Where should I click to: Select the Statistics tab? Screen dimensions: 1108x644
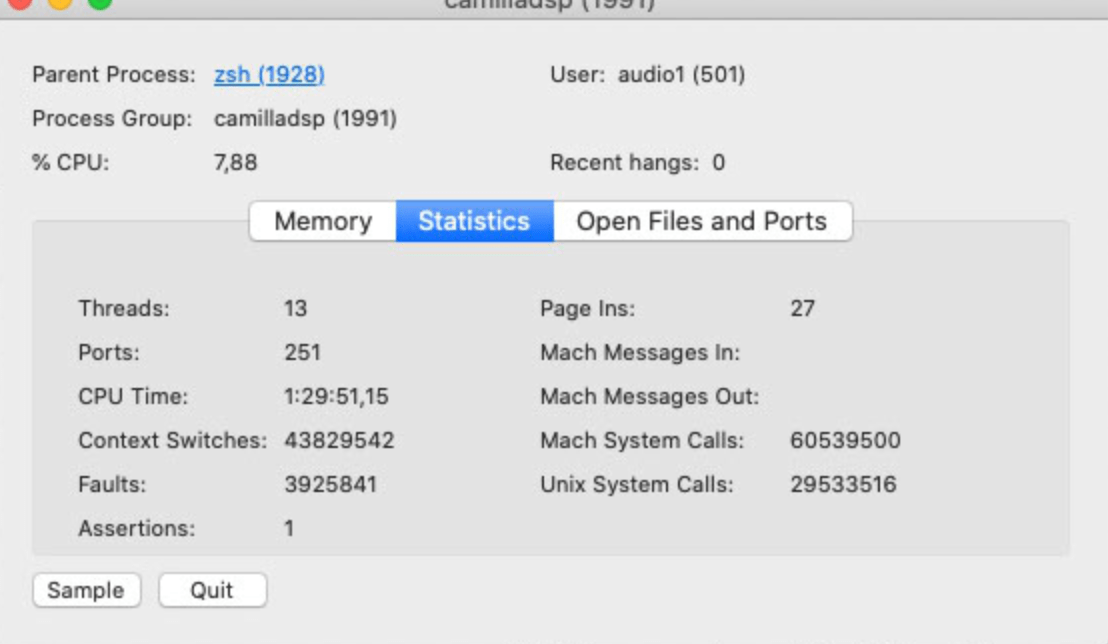(474, 221)
